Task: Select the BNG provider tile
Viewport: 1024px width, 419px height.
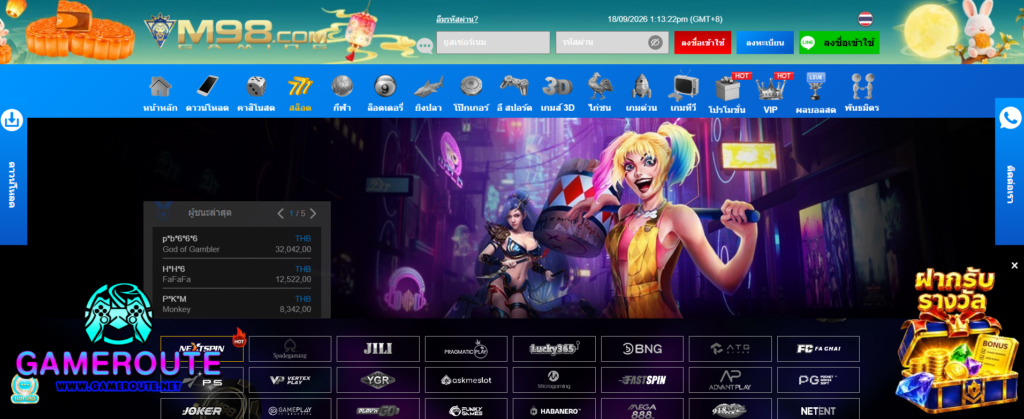Action: 643,349
